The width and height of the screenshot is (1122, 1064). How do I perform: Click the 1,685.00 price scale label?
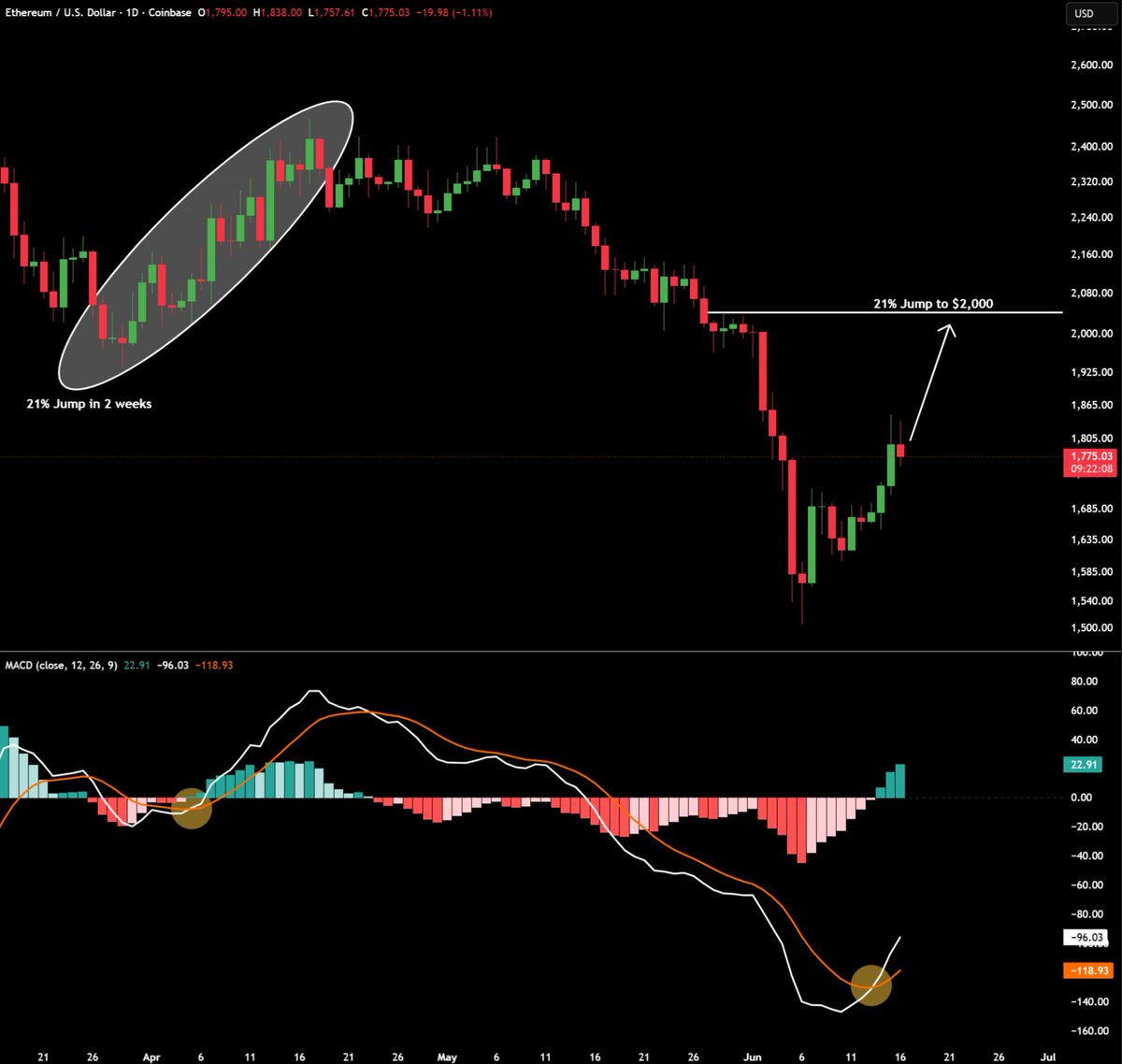pos(1092,509)
